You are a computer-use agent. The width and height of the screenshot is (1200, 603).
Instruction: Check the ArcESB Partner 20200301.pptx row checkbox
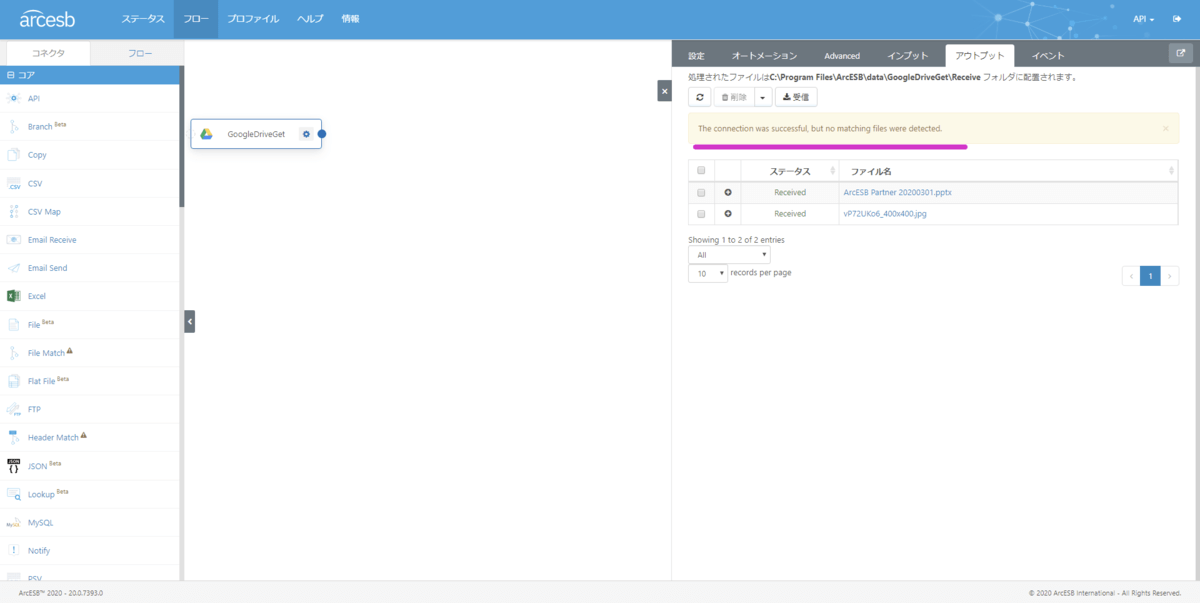tap(701, 192)
